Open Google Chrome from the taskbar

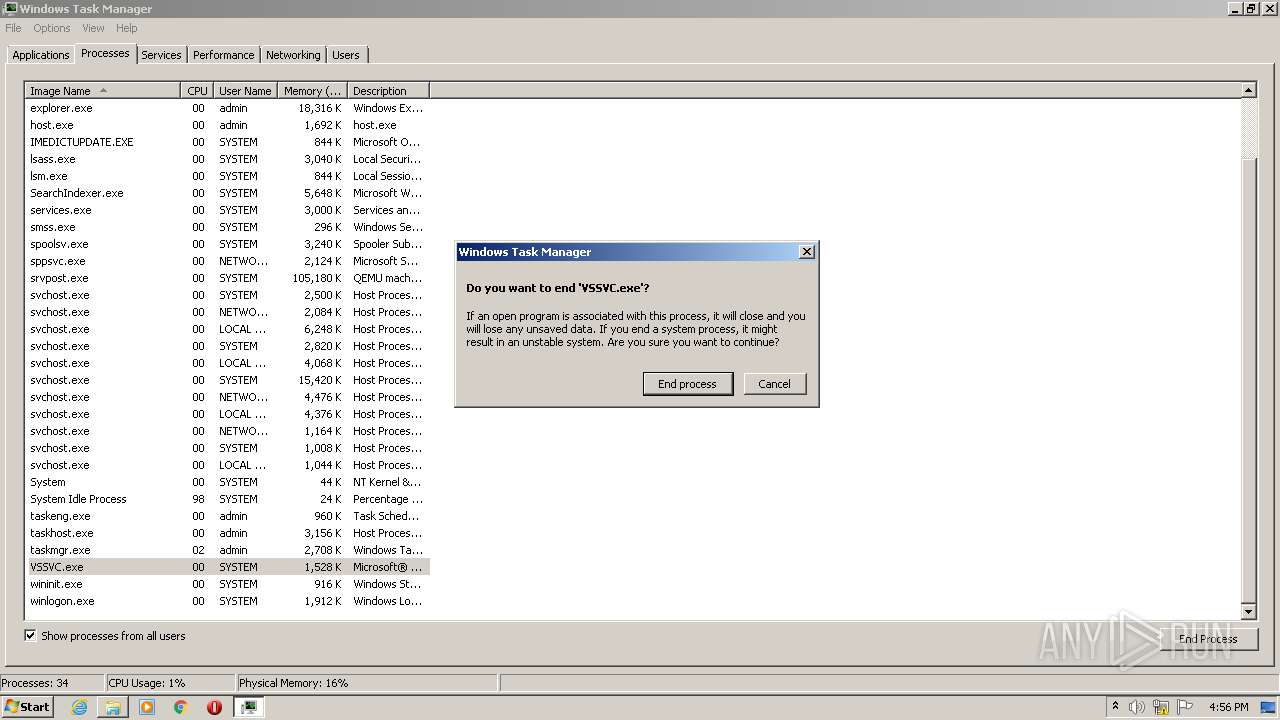click(x=181, y=707)
